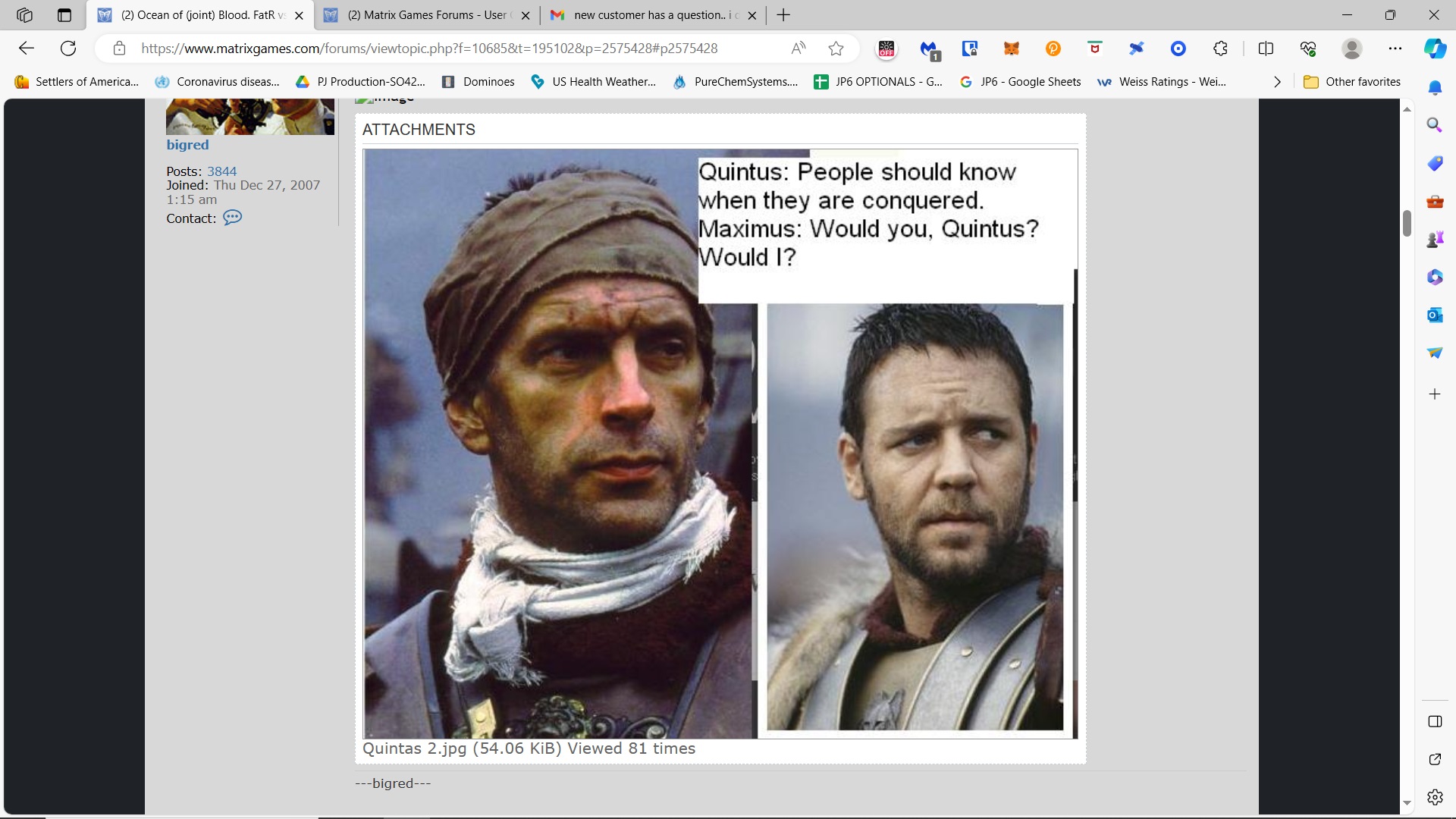Open JP6 - Google Sheets bookmark

pyautogui.click(x=1020, y=82)
